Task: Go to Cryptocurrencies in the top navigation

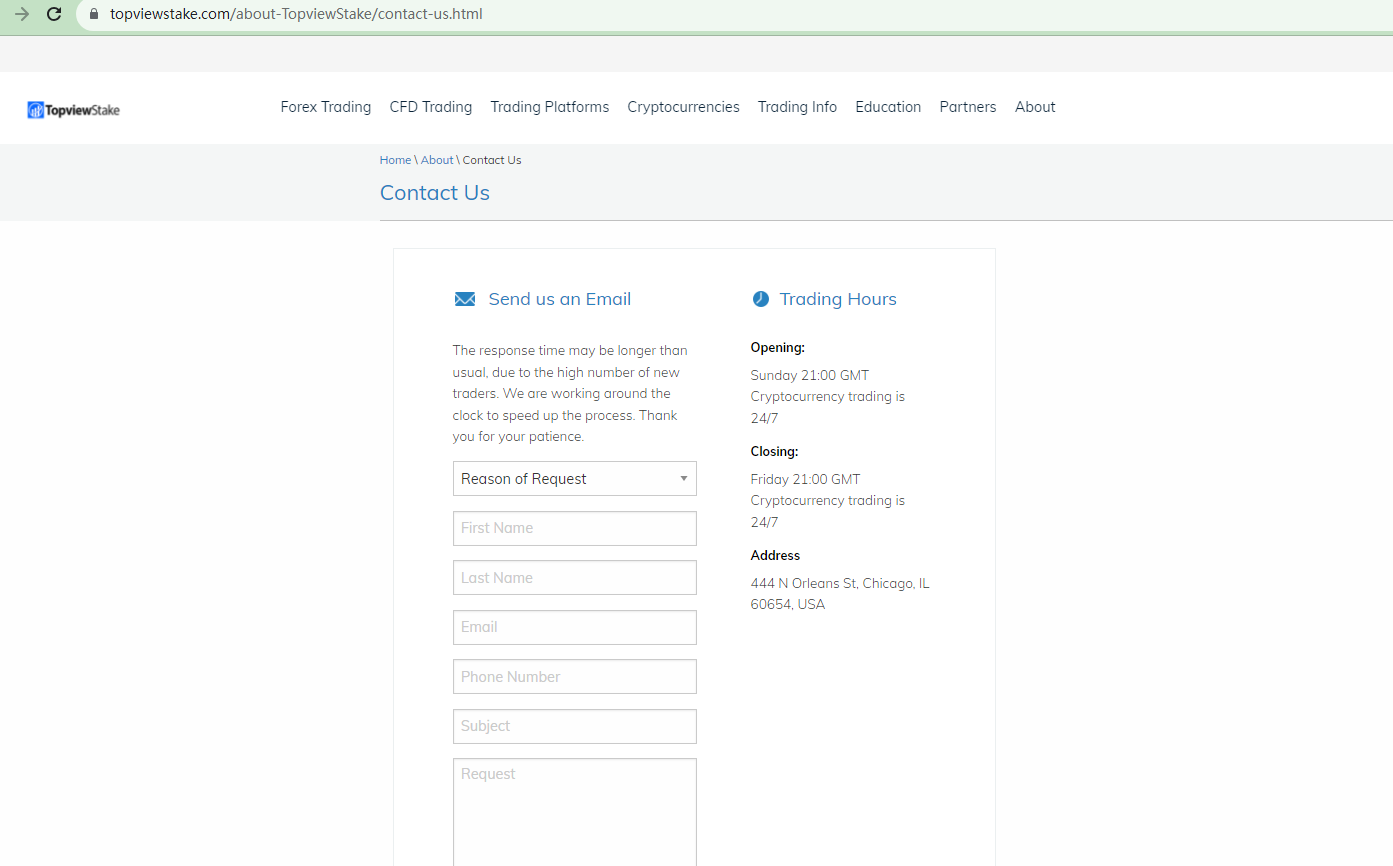Action: click(683, 107)
